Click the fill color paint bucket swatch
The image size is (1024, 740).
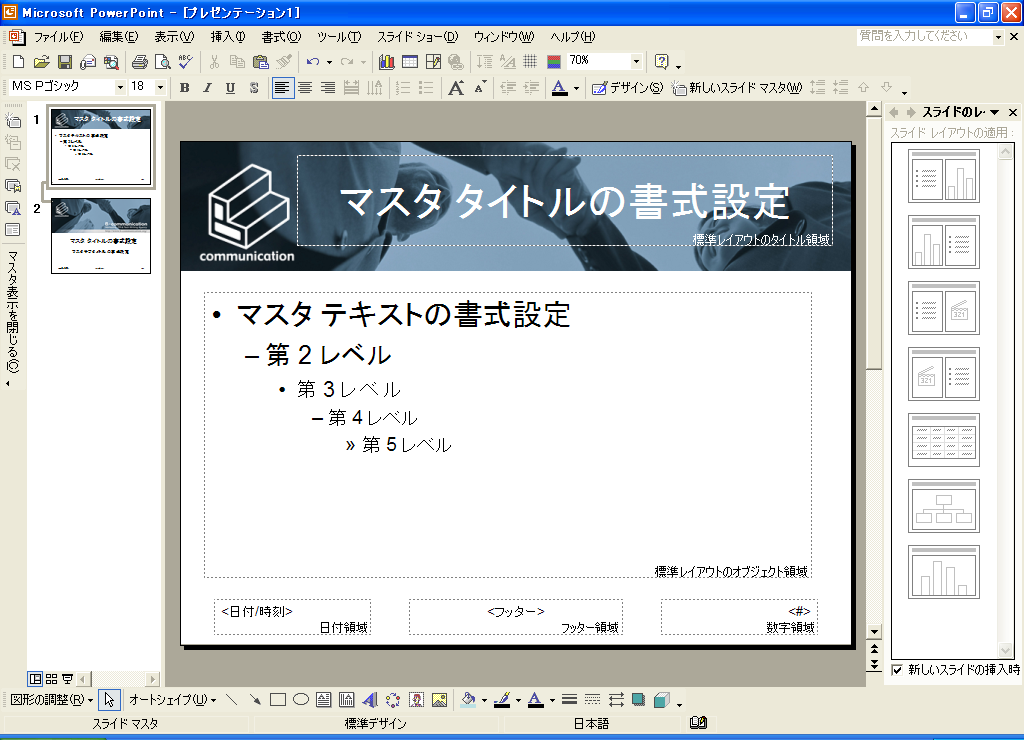[x=468, y=700]
